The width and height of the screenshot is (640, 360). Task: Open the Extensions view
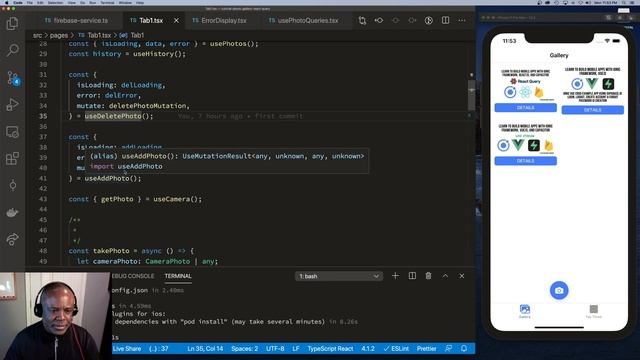[12, 158]
